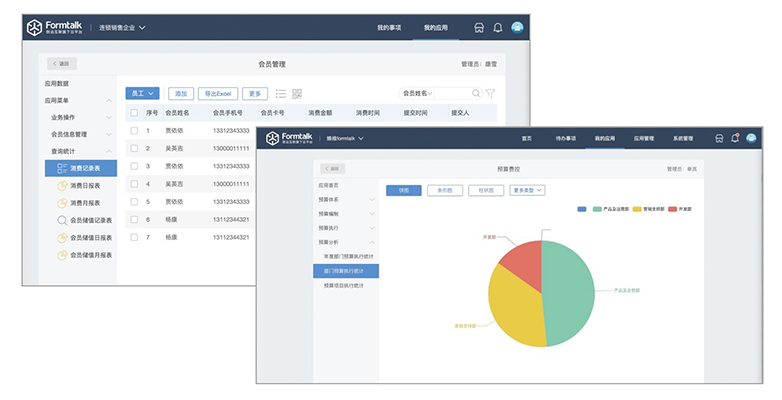
Task: Switch to grid card view icon
Action: 297,93
